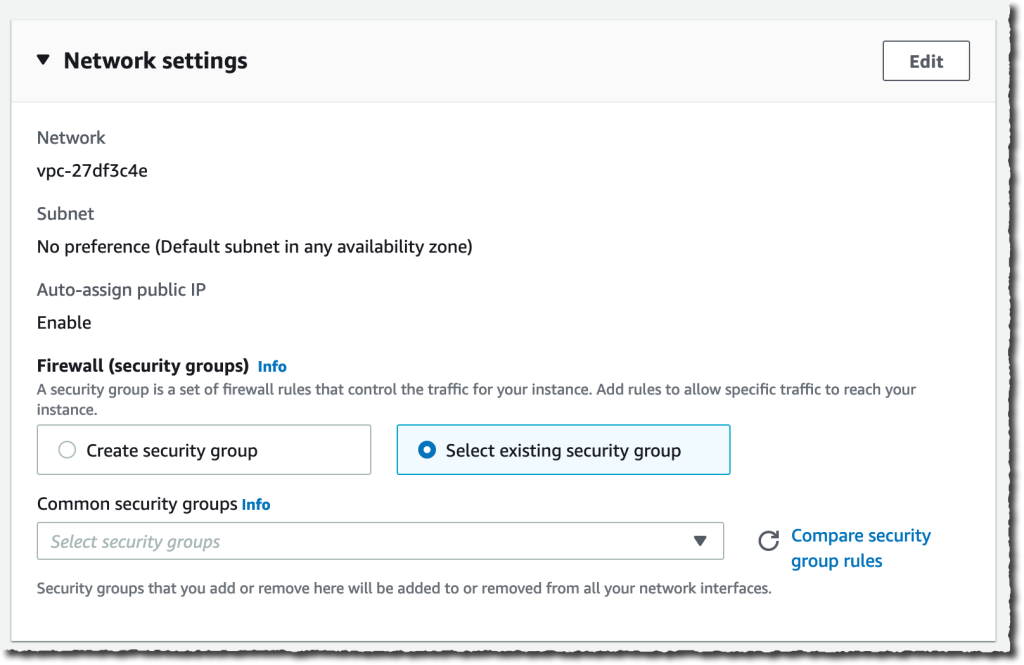
Task: Click the vpc-27df3c4e network value
Action: (x=90, y=170)
